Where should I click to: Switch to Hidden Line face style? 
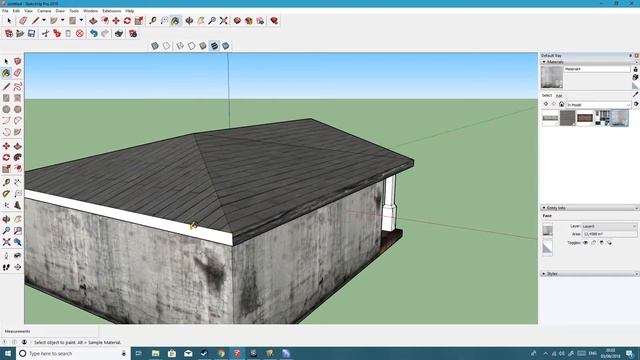tap(191, 46)
